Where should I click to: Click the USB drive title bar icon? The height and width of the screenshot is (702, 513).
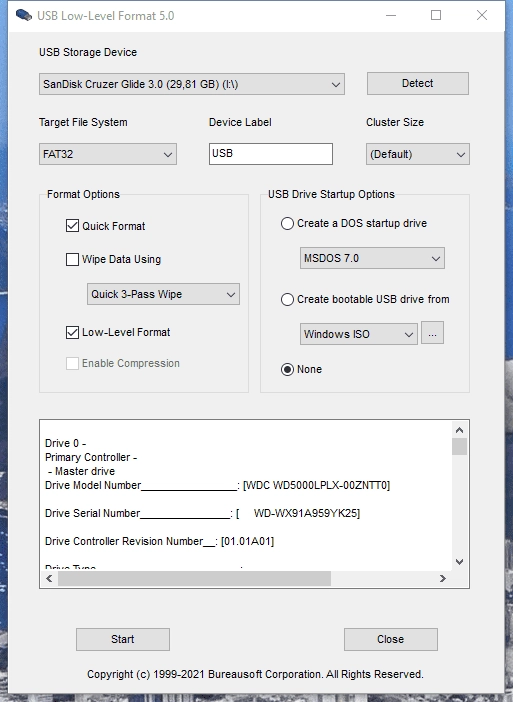tap(24, 15)
